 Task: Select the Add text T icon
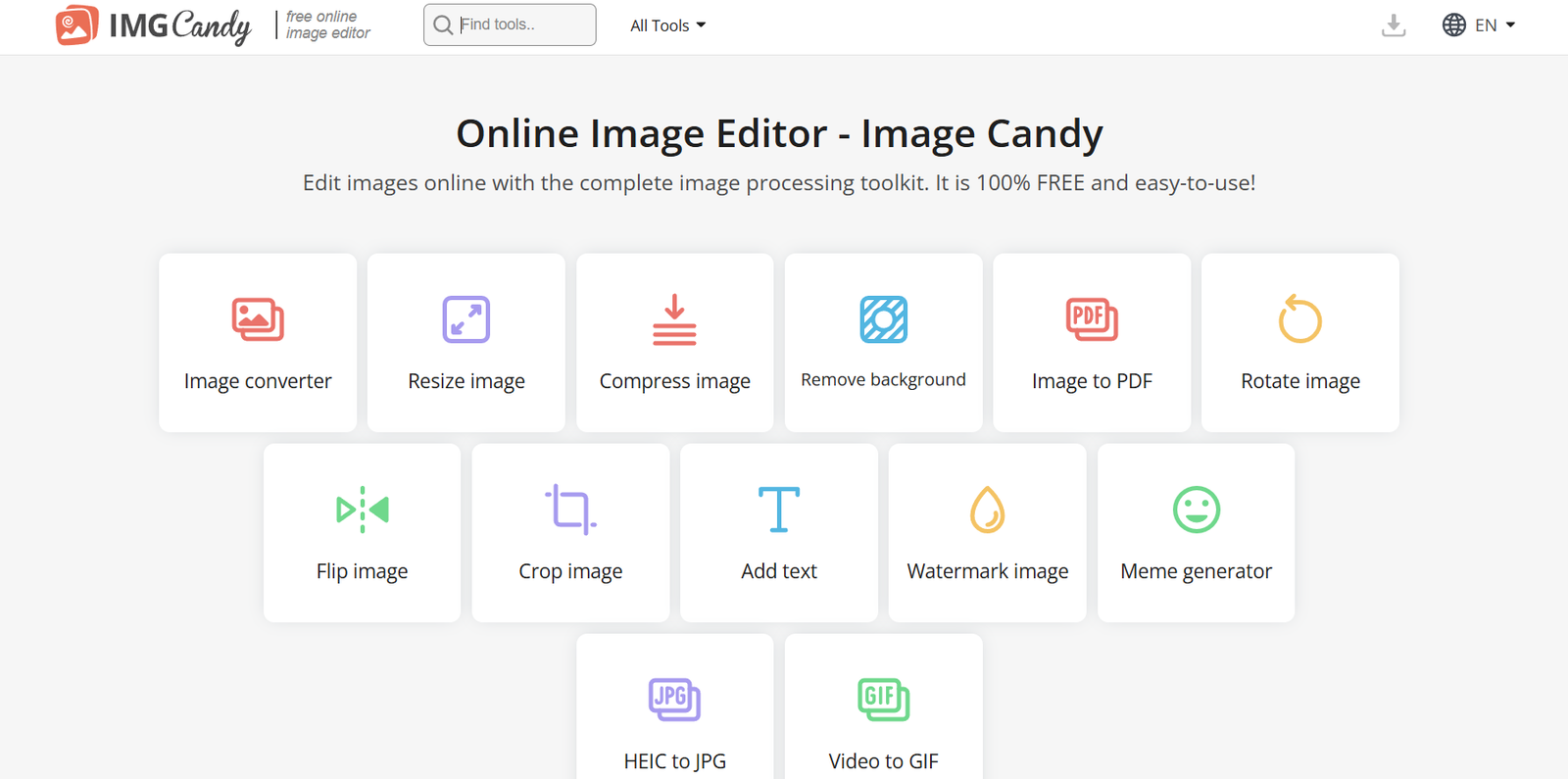click(779, 510)
